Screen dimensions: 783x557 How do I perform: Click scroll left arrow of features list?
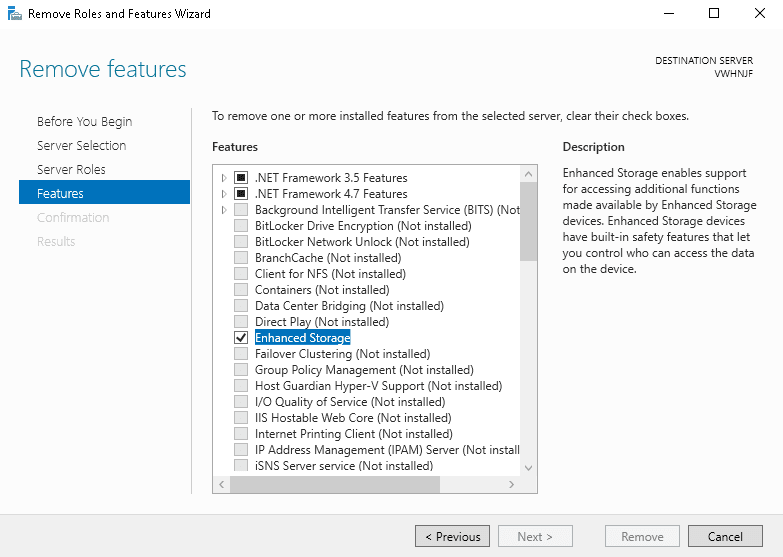222,484
